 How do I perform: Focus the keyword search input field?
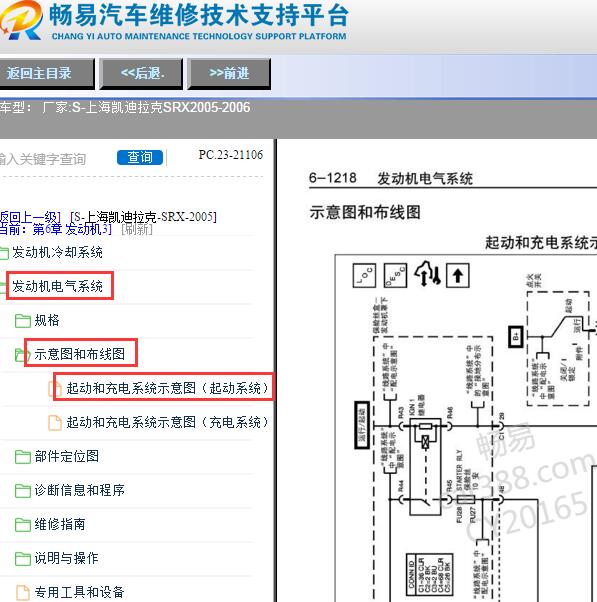point(54,159)
